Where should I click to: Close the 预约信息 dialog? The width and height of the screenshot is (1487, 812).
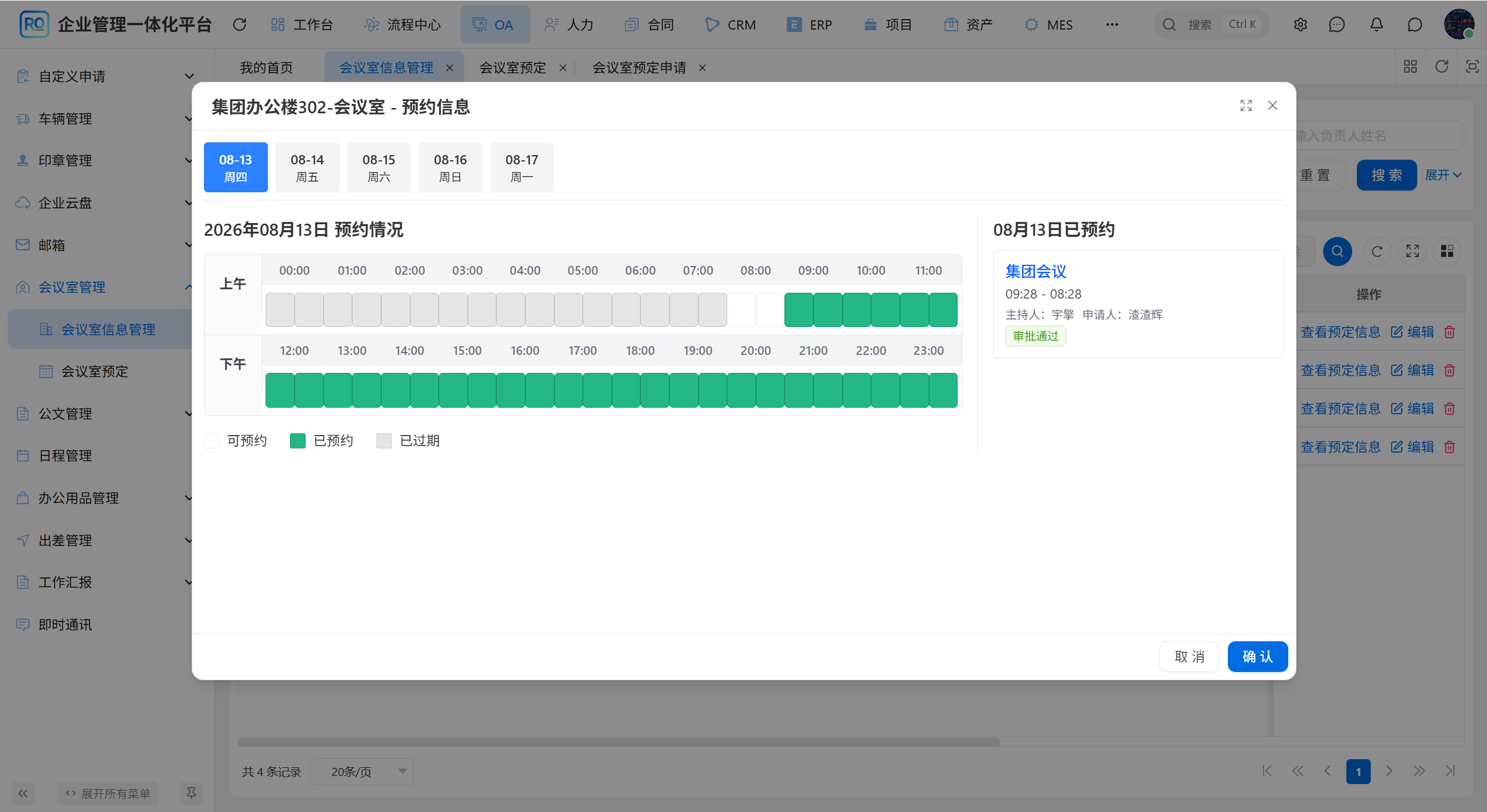1273,105
